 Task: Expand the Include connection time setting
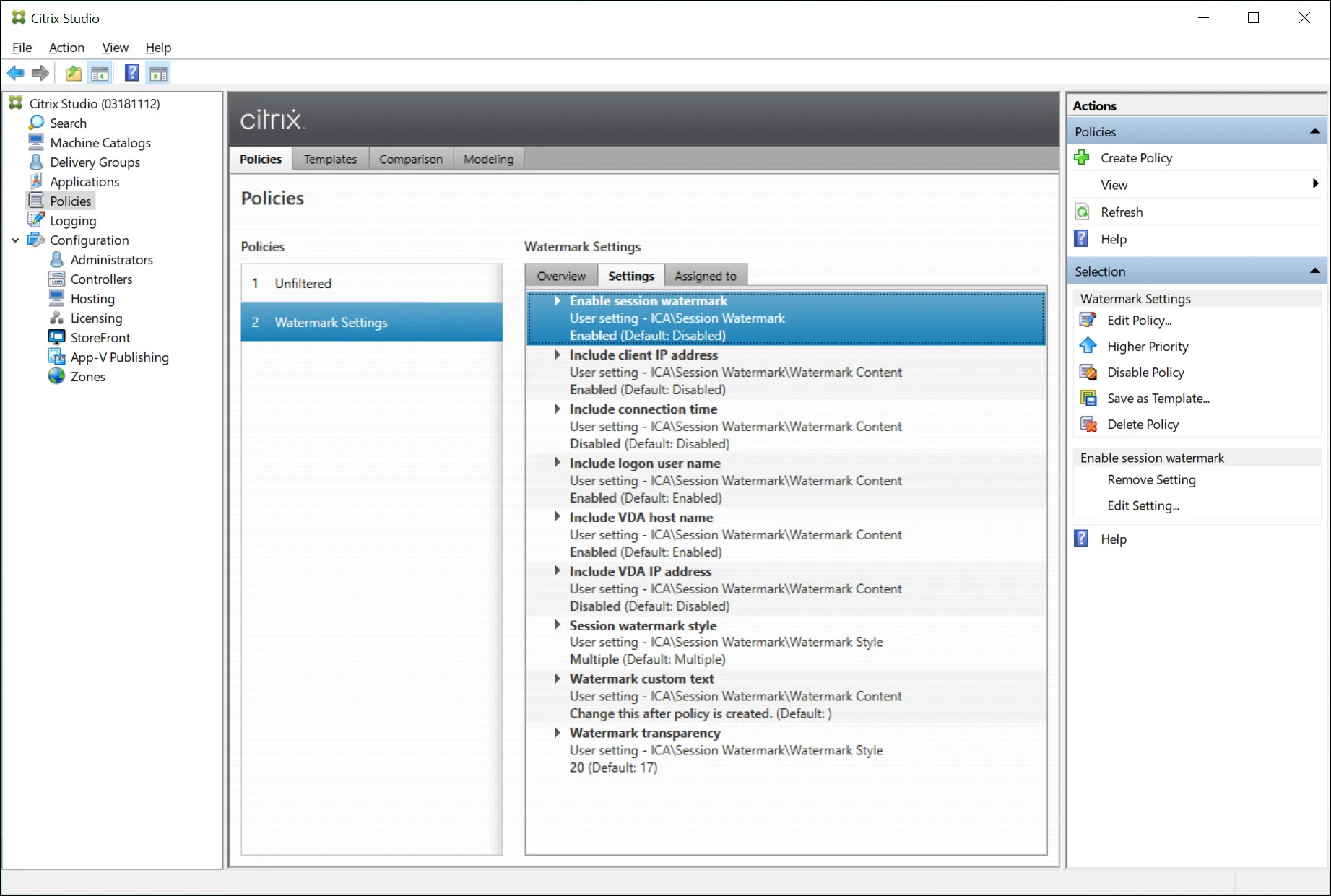click(557, 409)
